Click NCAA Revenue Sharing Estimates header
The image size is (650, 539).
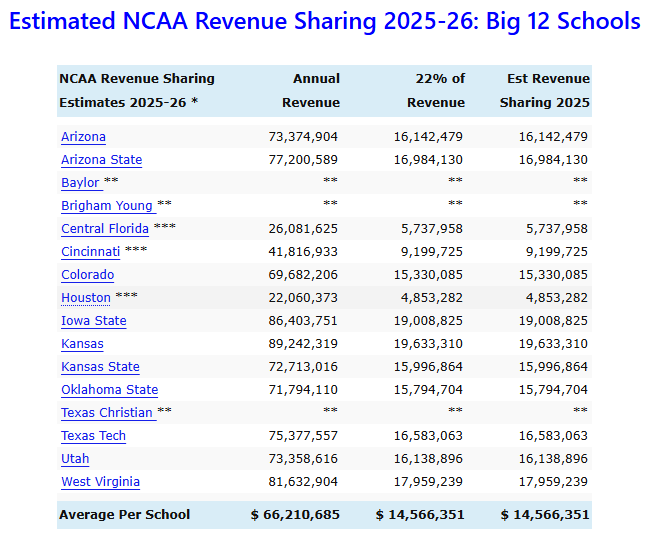pyautogui.click(x=137, y=90)
